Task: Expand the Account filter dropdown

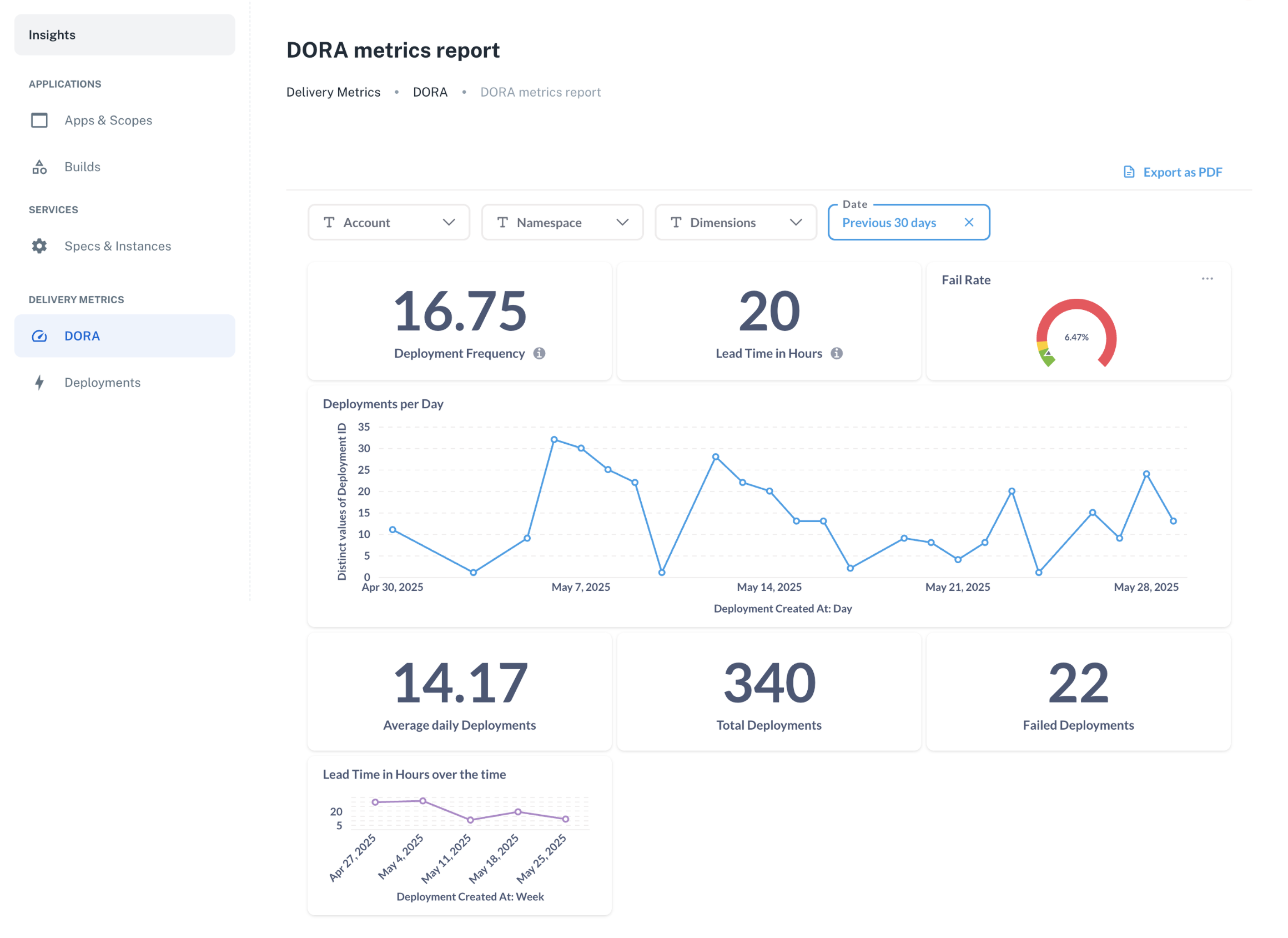Action: pyautogui.click(x=449, y=222)
